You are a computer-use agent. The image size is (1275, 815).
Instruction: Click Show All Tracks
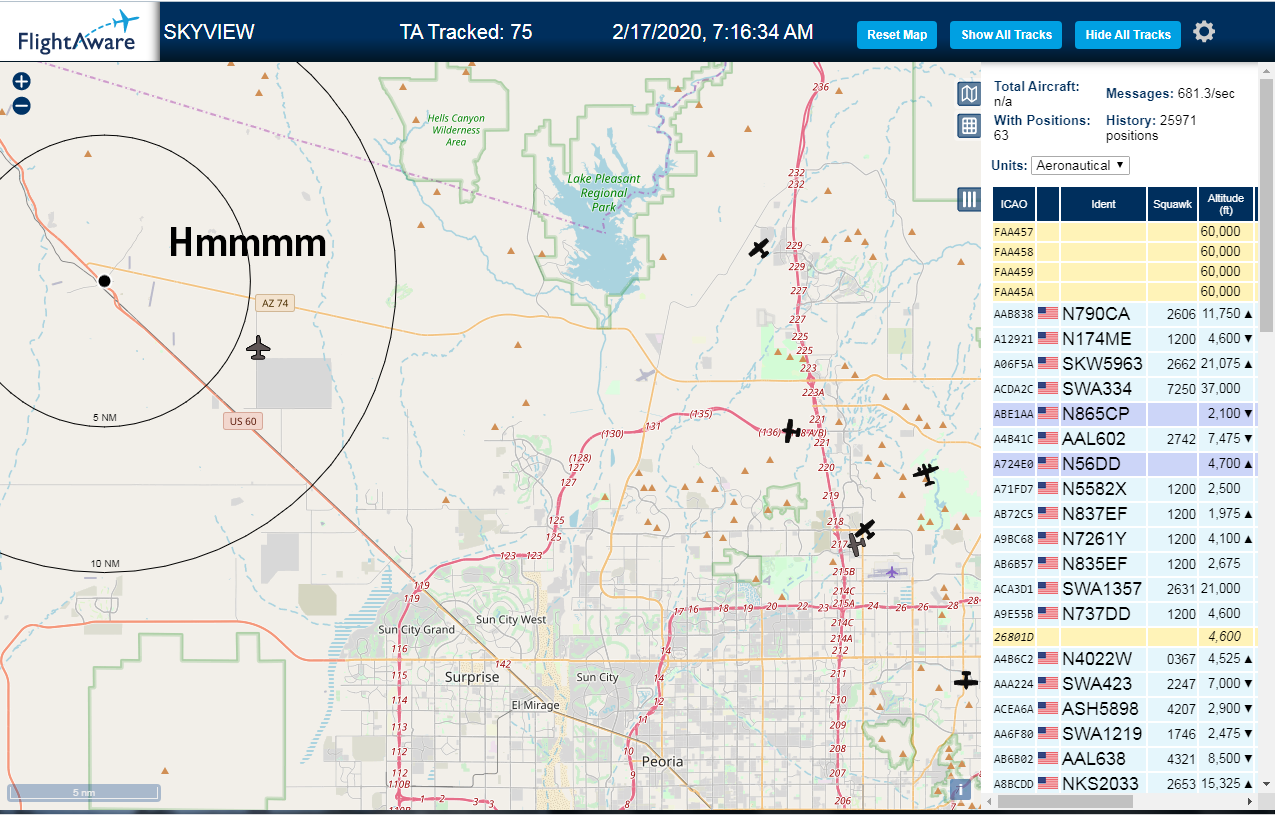pos(1007,34)
